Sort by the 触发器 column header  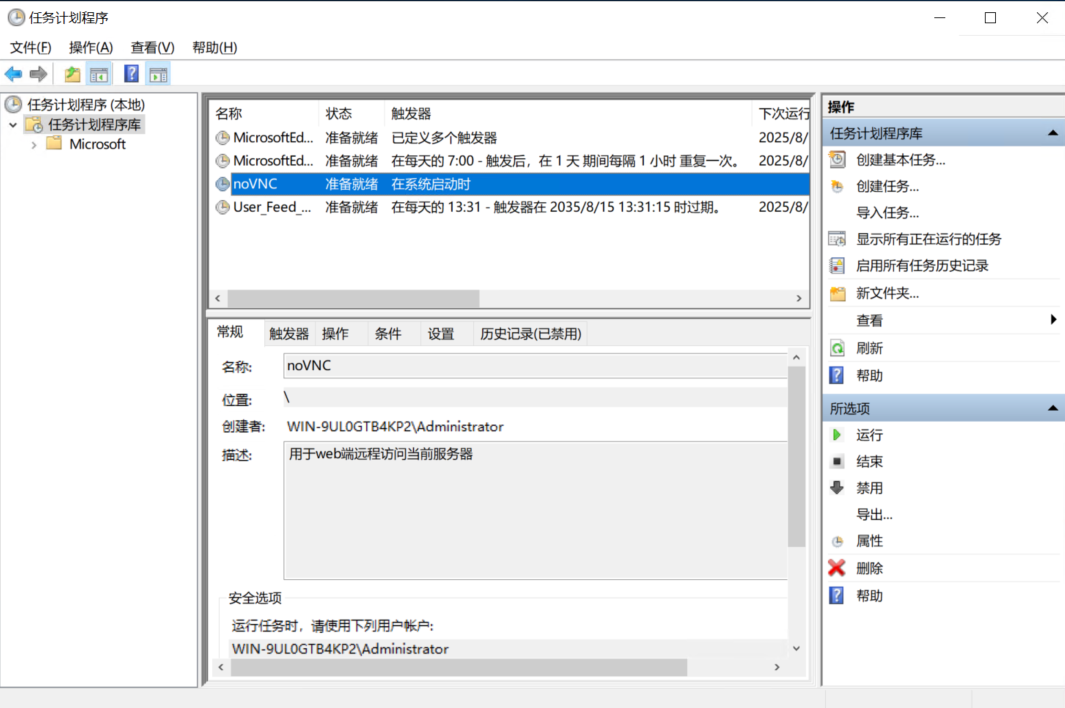(568, 113)
